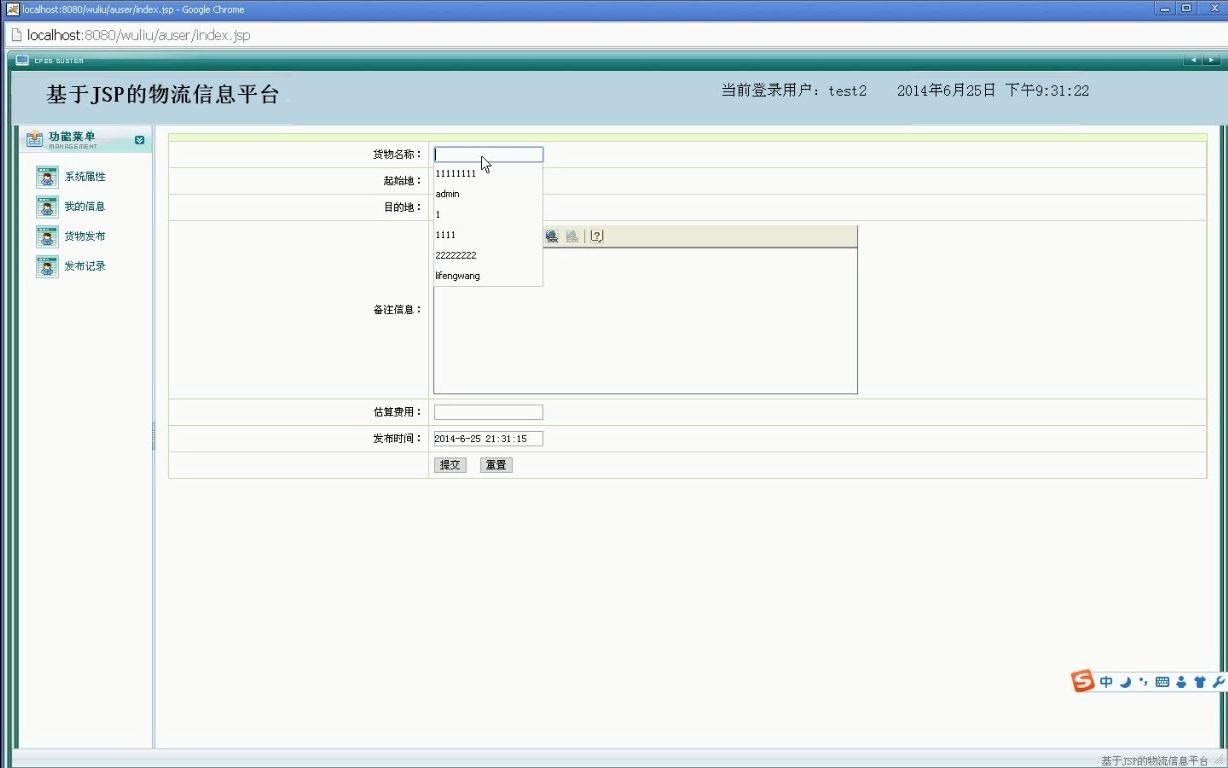Select the 系统属性 sidebar icon
This screenshot has width=1228, height=768.
tap(46, 176)
